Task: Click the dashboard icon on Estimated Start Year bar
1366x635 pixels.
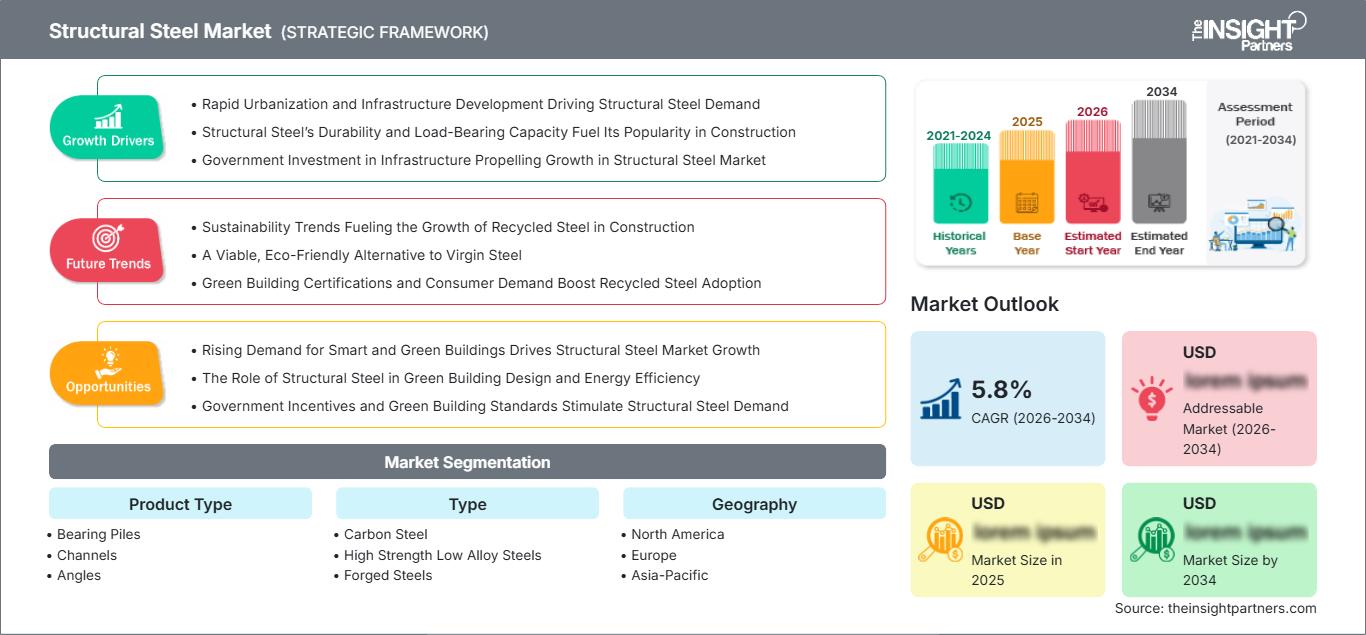Action: (x=1091, y=204)
